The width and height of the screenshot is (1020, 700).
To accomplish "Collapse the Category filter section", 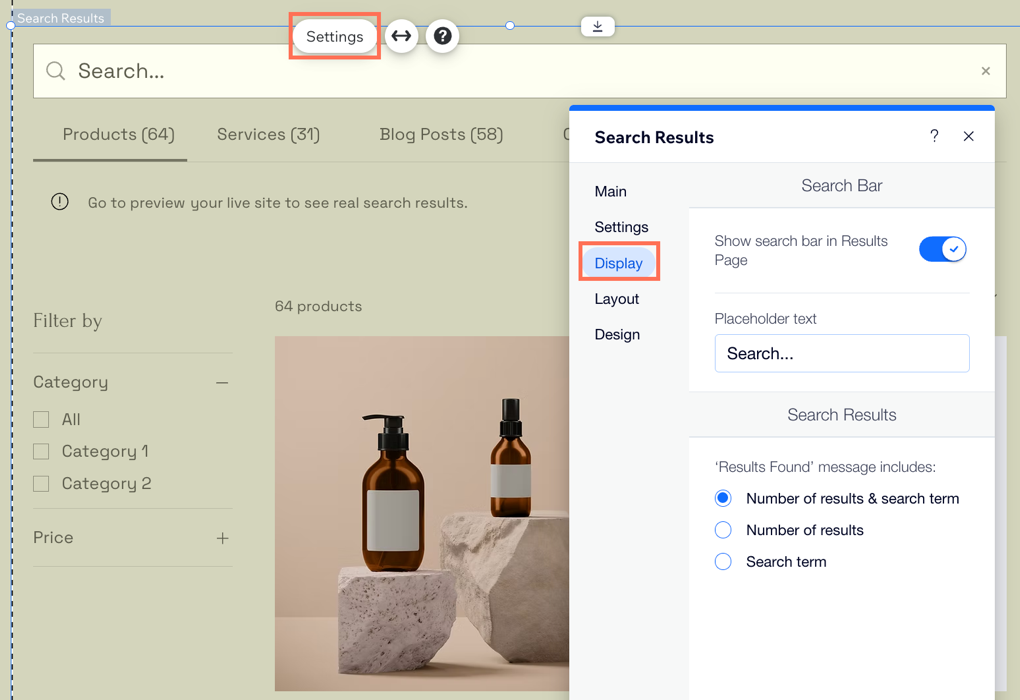I will click(x=222, y=382).
